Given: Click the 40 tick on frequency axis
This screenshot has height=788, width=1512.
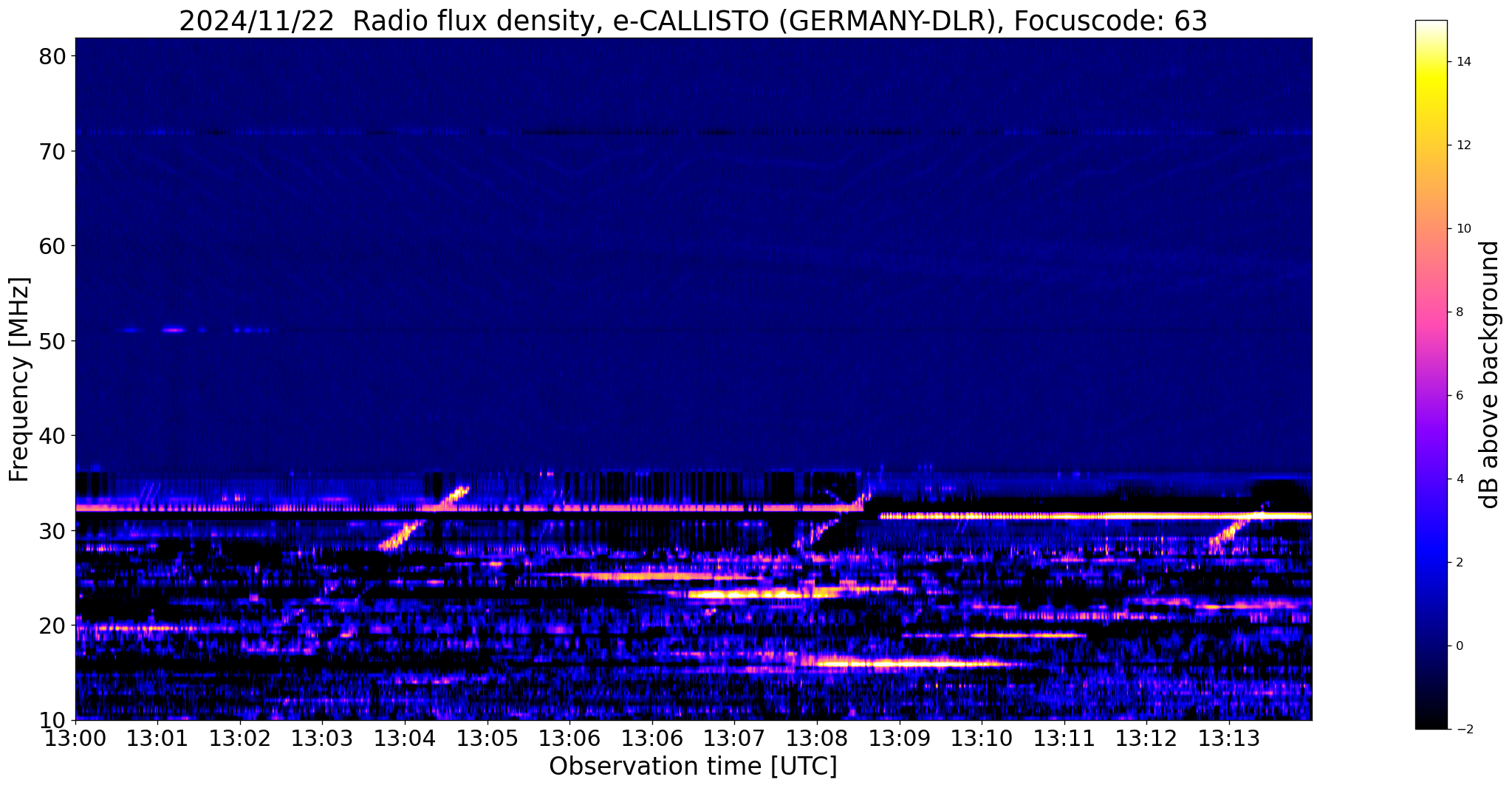Looking at the screenshot, I should [52, 436].
